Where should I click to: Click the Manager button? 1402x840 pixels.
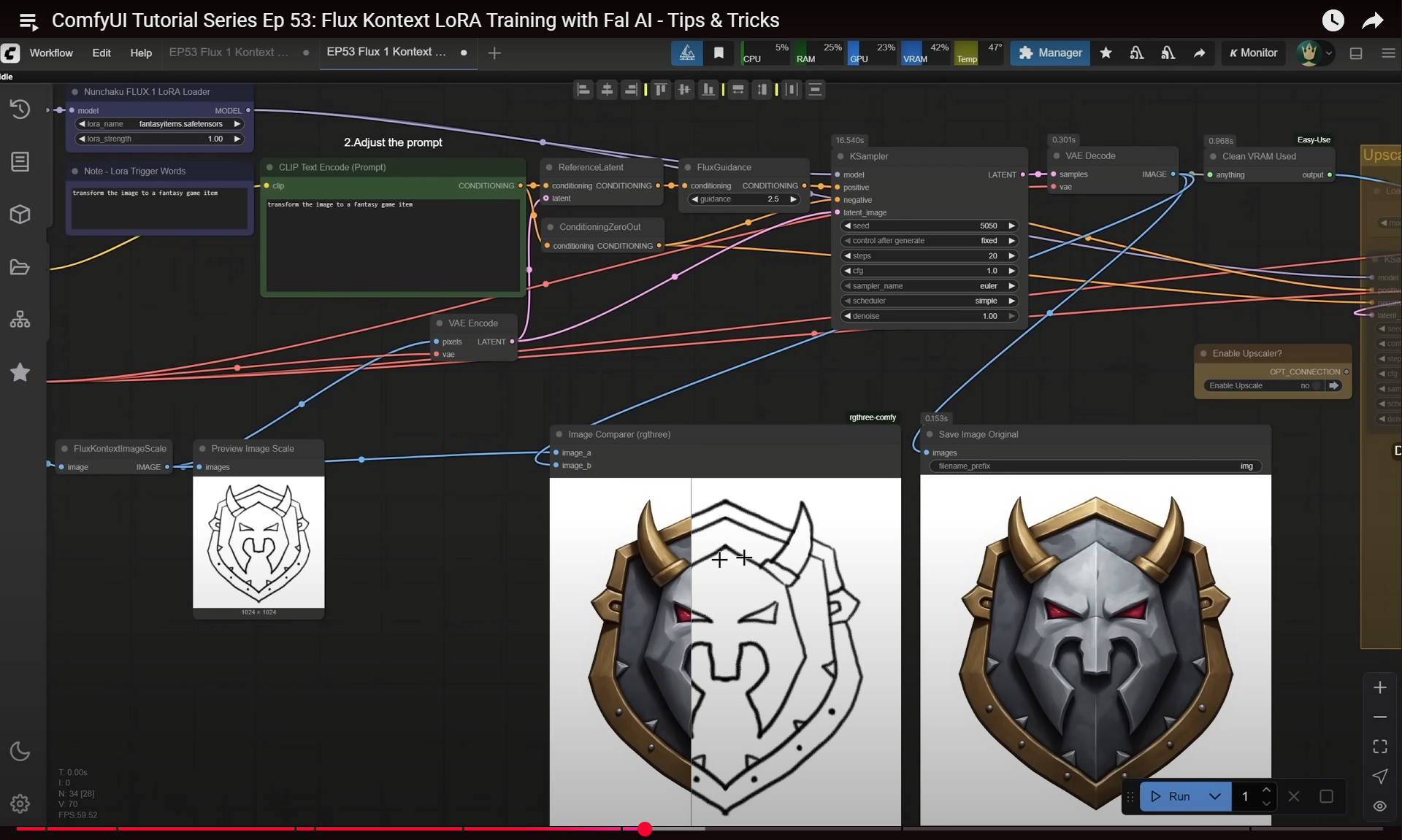pyautogui.click(x=1050, y=53)
